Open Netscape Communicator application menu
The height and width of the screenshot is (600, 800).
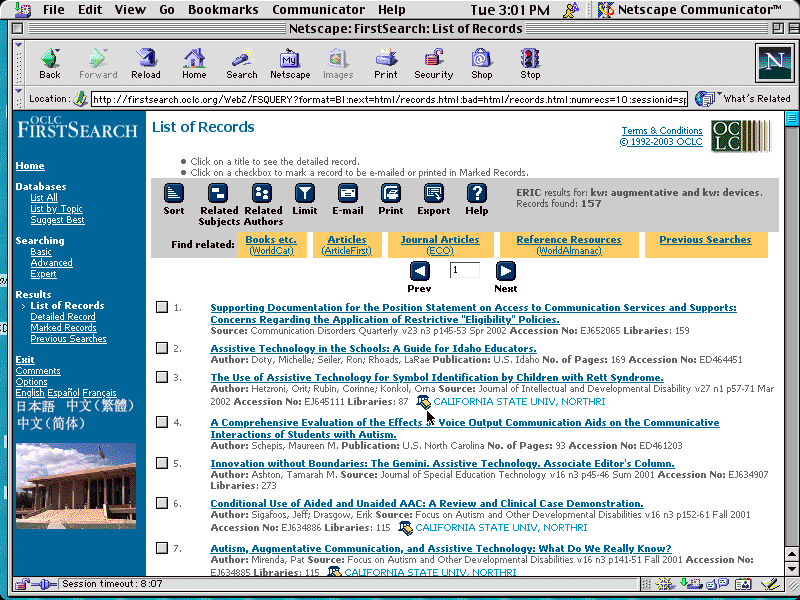pyautogui.click(x=689, y=10)
